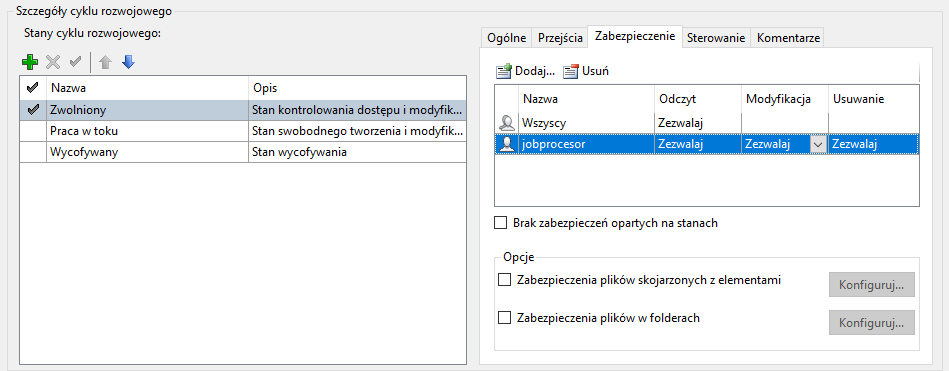Move state up with gray arrow
The height and width of the screenshot is (371, 949).
point(105,62)
